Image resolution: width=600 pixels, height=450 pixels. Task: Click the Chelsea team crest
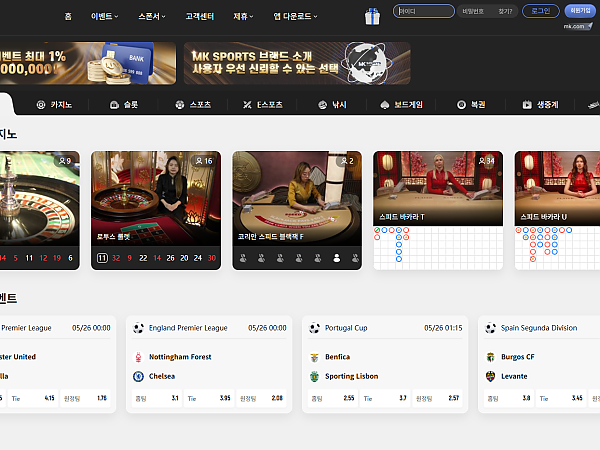point(138,376)
